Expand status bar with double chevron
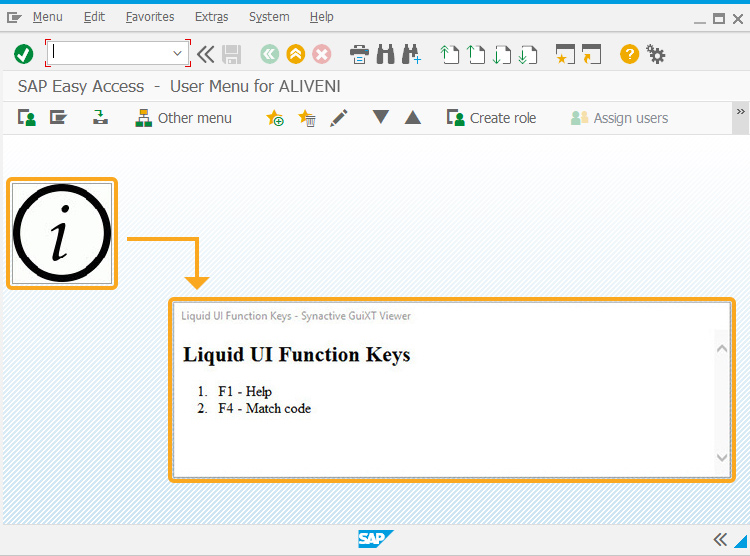The width and height of the screenshot is (750, 556). click(720, 540)
